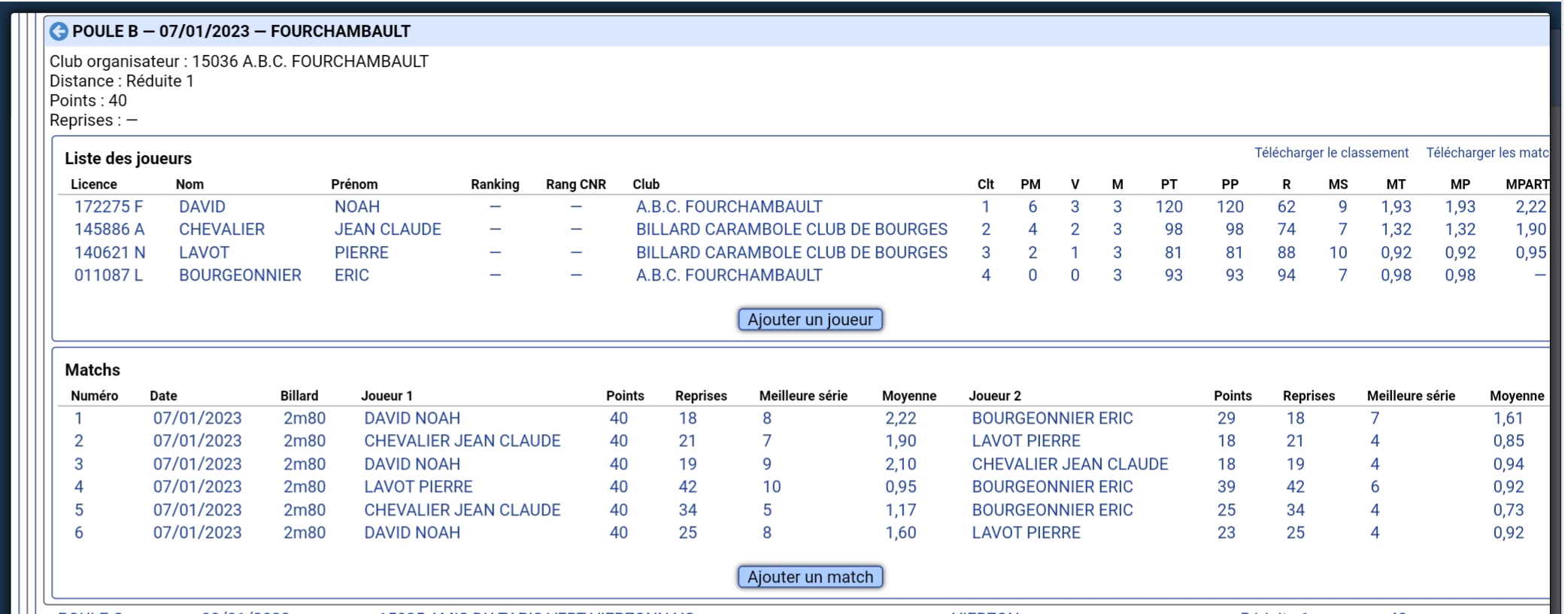The height and width of the screenshot is (614, 1568).
Task: Open Télécharger le classement link
Action: 1331,153
